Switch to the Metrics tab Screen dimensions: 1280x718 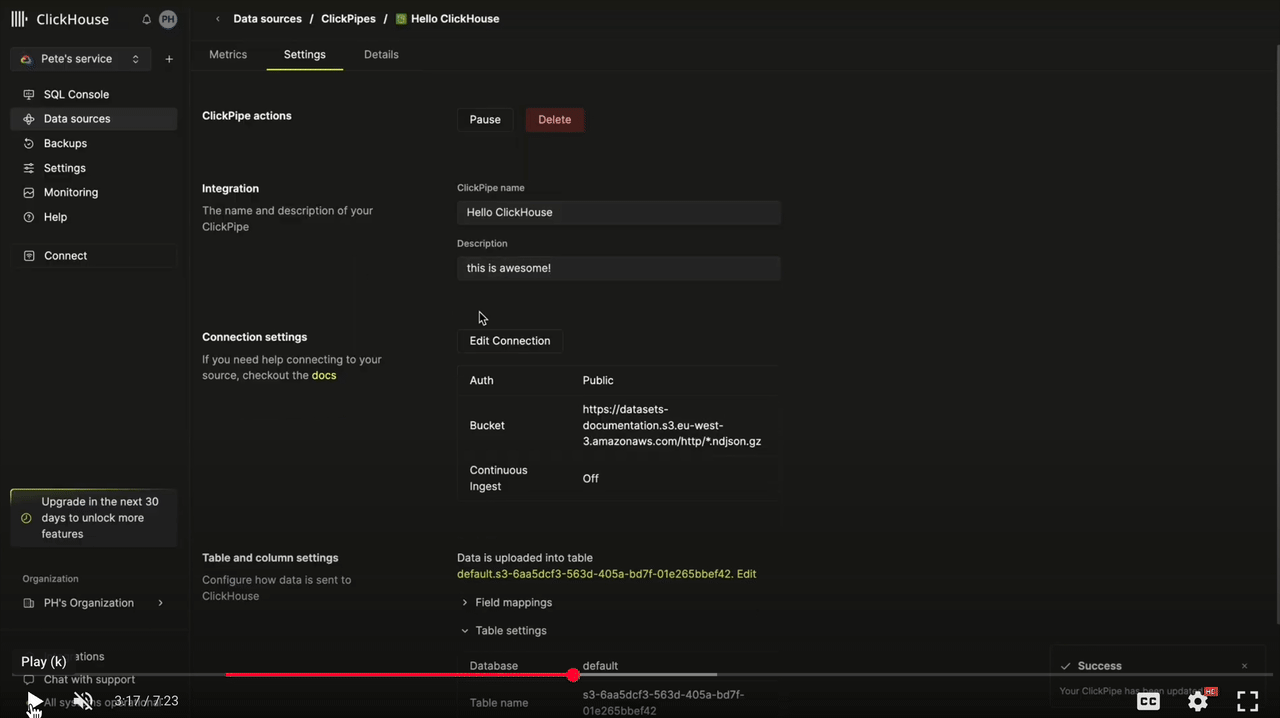pos(228,55)
